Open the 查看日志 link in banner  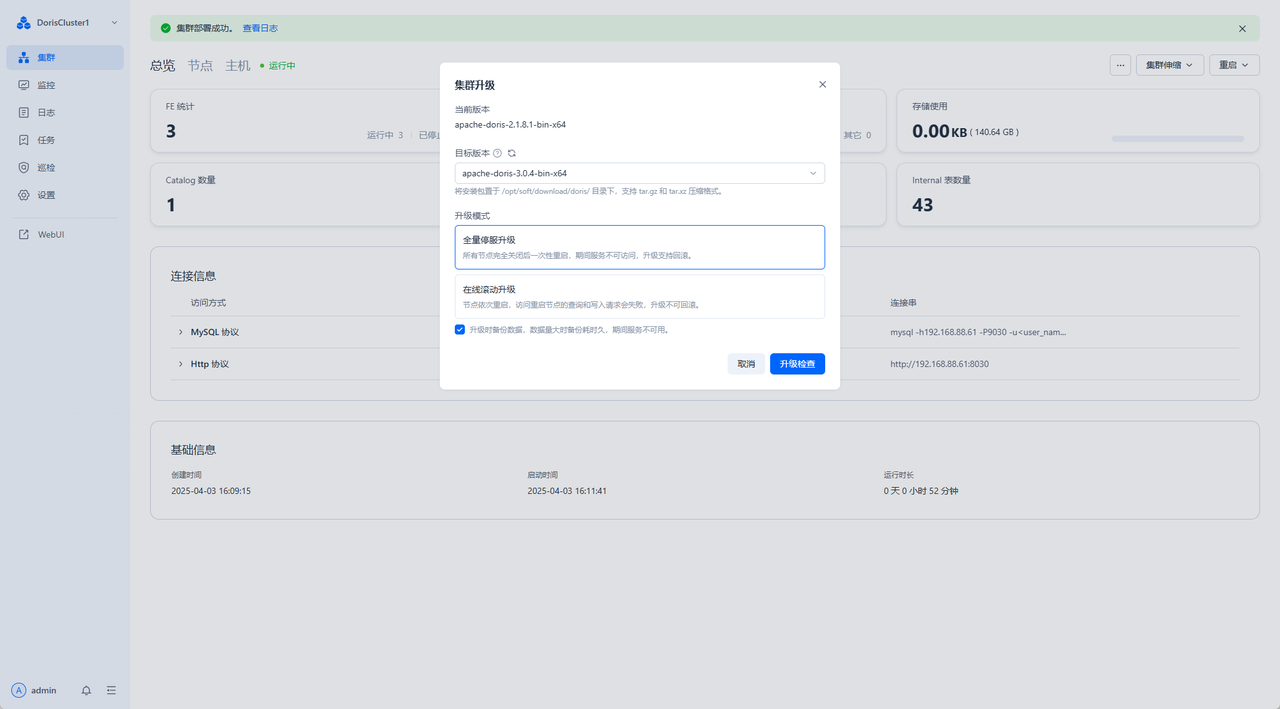260,28
